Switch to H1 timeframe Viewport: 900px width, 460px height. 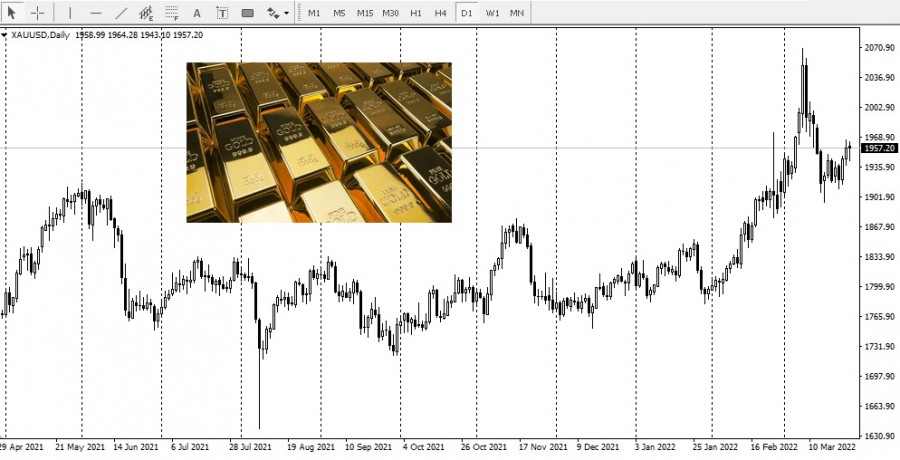(x=416, y=13)
